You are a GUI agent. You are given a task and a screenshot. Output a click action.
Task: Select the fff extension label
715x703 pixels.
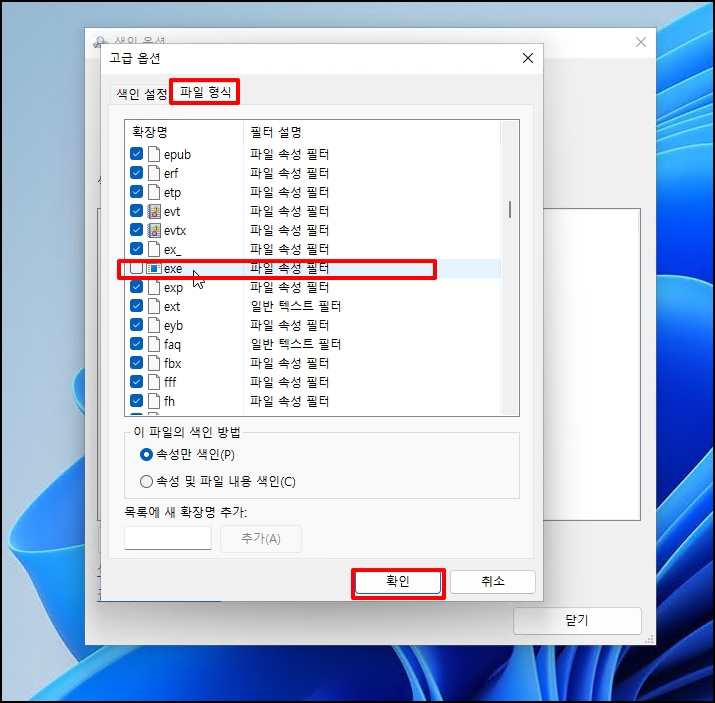pyautogui.click(x=170, y=382)
